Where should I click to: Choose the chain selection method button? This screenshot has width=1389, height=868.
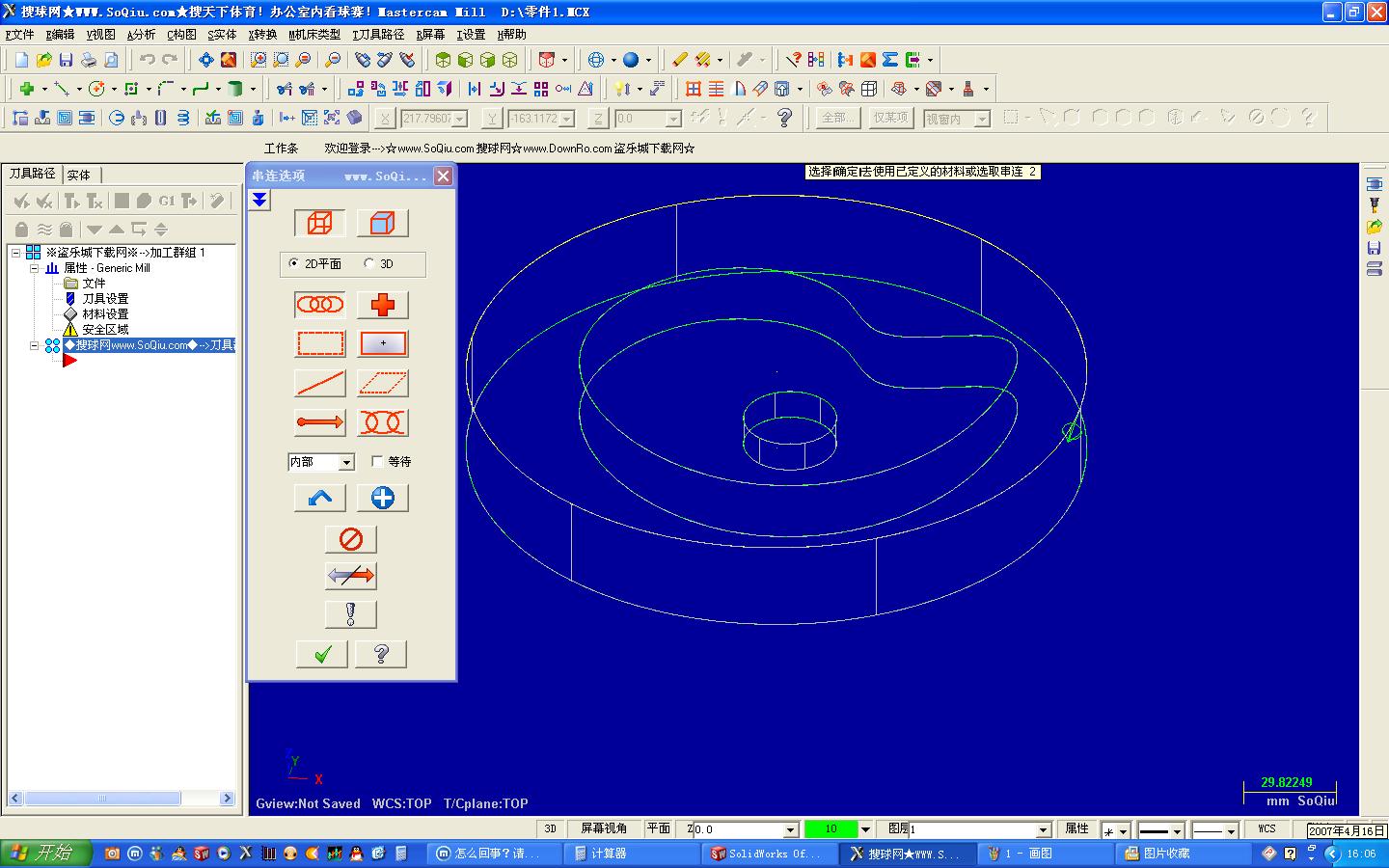pos(319,305)
